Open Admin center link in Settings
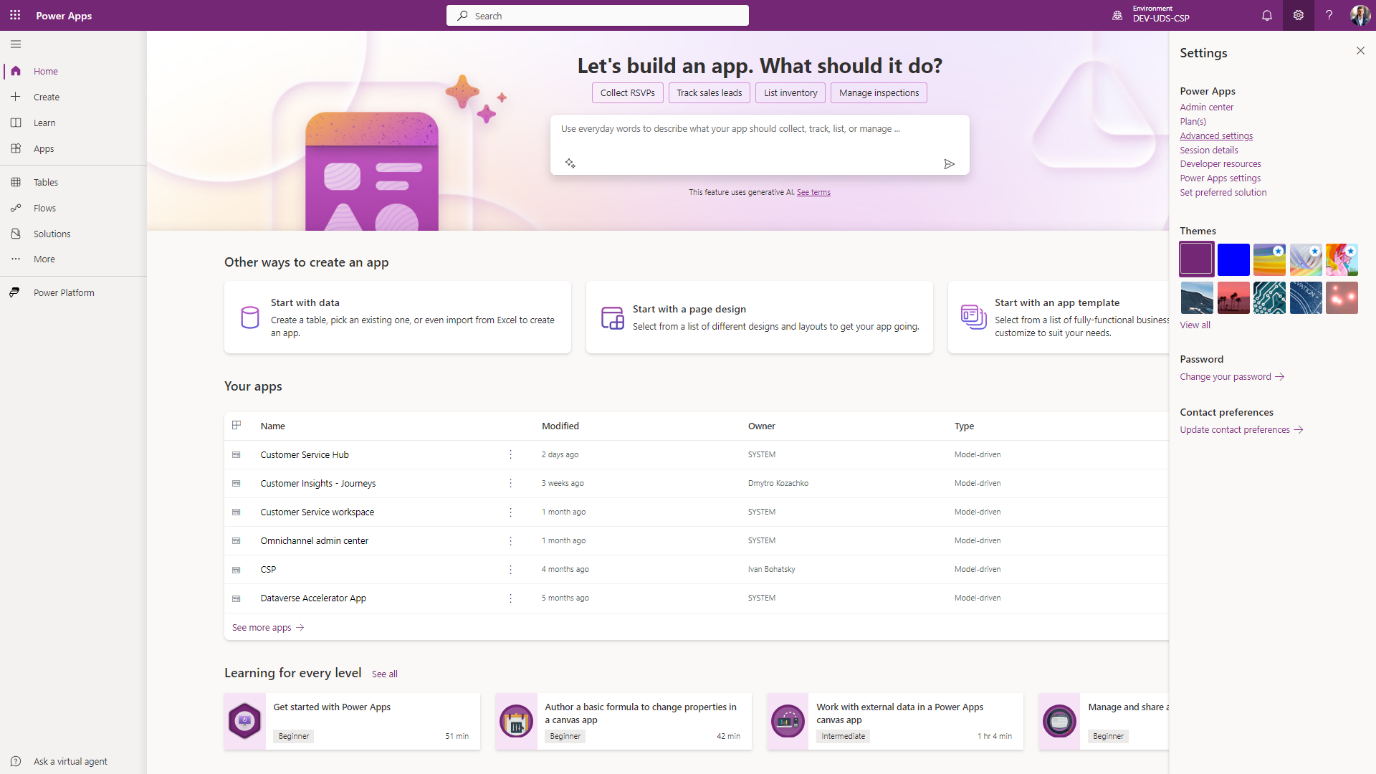The height and width of the screenshot is (774, 1376). click(x=1207, y=107)
